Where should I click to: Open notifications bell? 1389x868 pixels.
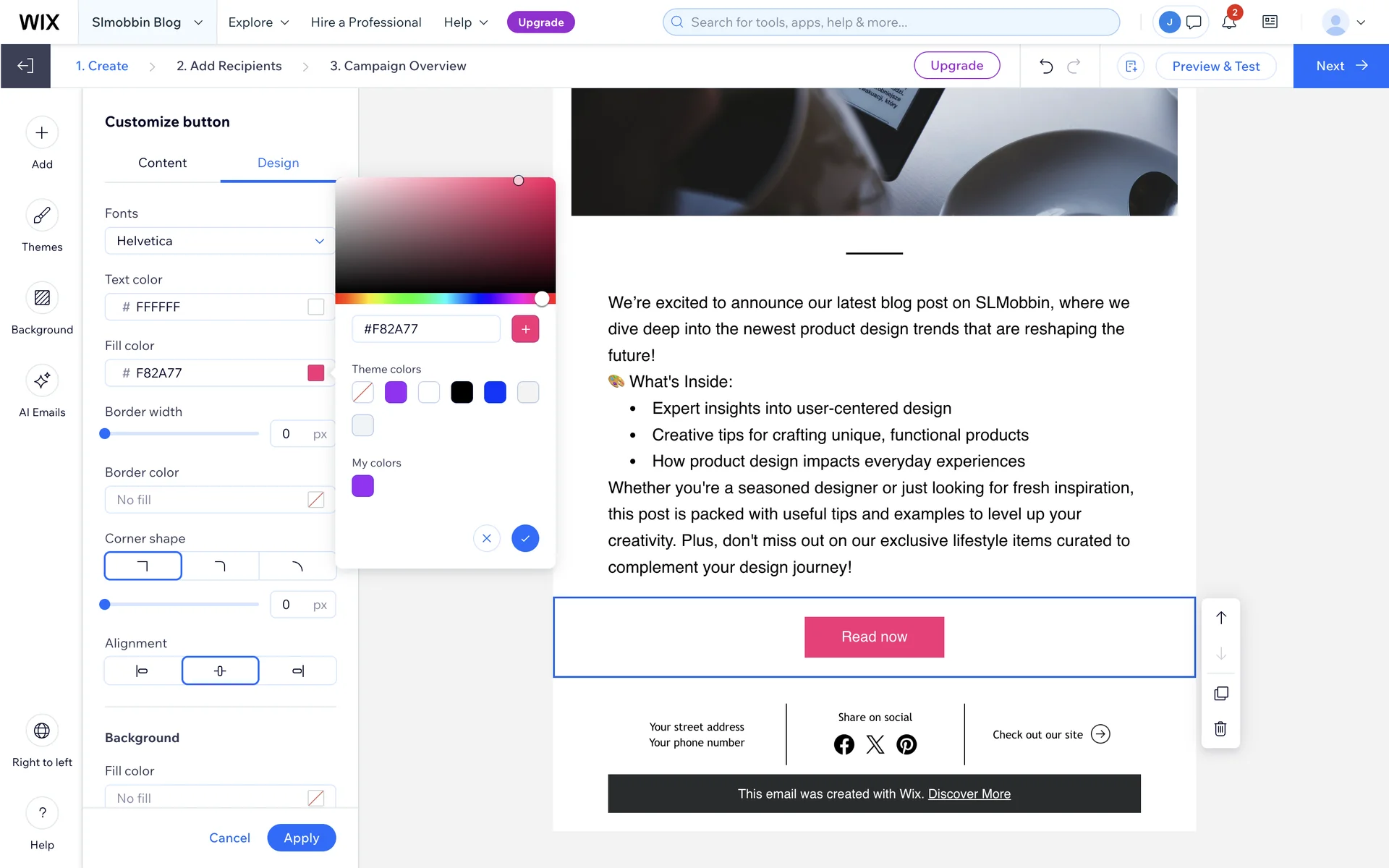tap(1228, 22)
